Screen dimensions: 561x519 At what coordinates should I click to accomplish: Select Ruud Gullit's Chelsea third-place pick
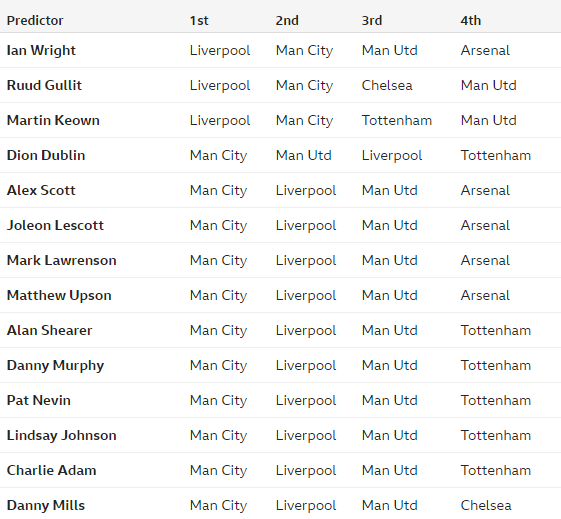(387, 85)
